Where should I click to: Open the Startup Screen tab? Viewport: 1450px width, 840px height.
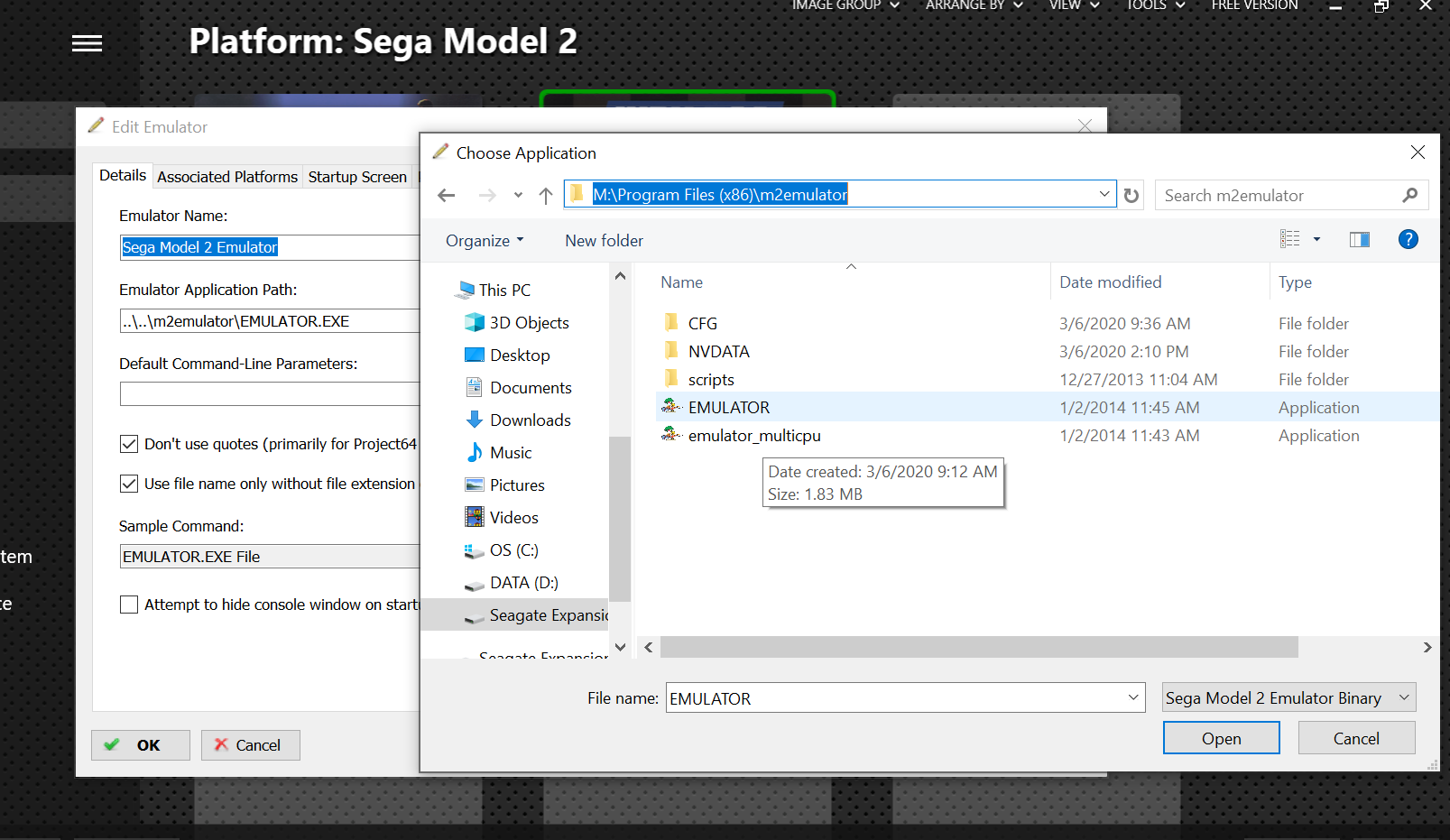pos(357,177)
